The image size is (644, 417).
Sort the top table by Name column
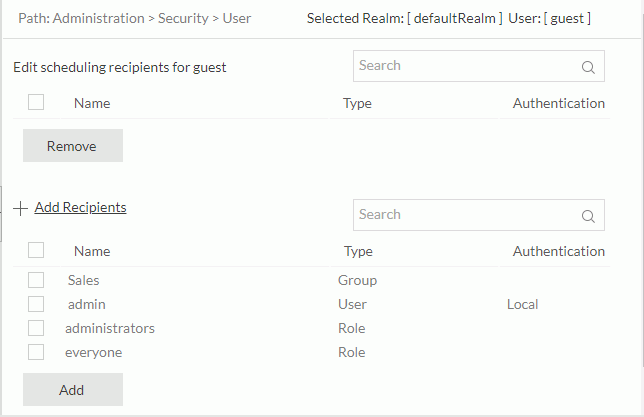coord(92,103)
